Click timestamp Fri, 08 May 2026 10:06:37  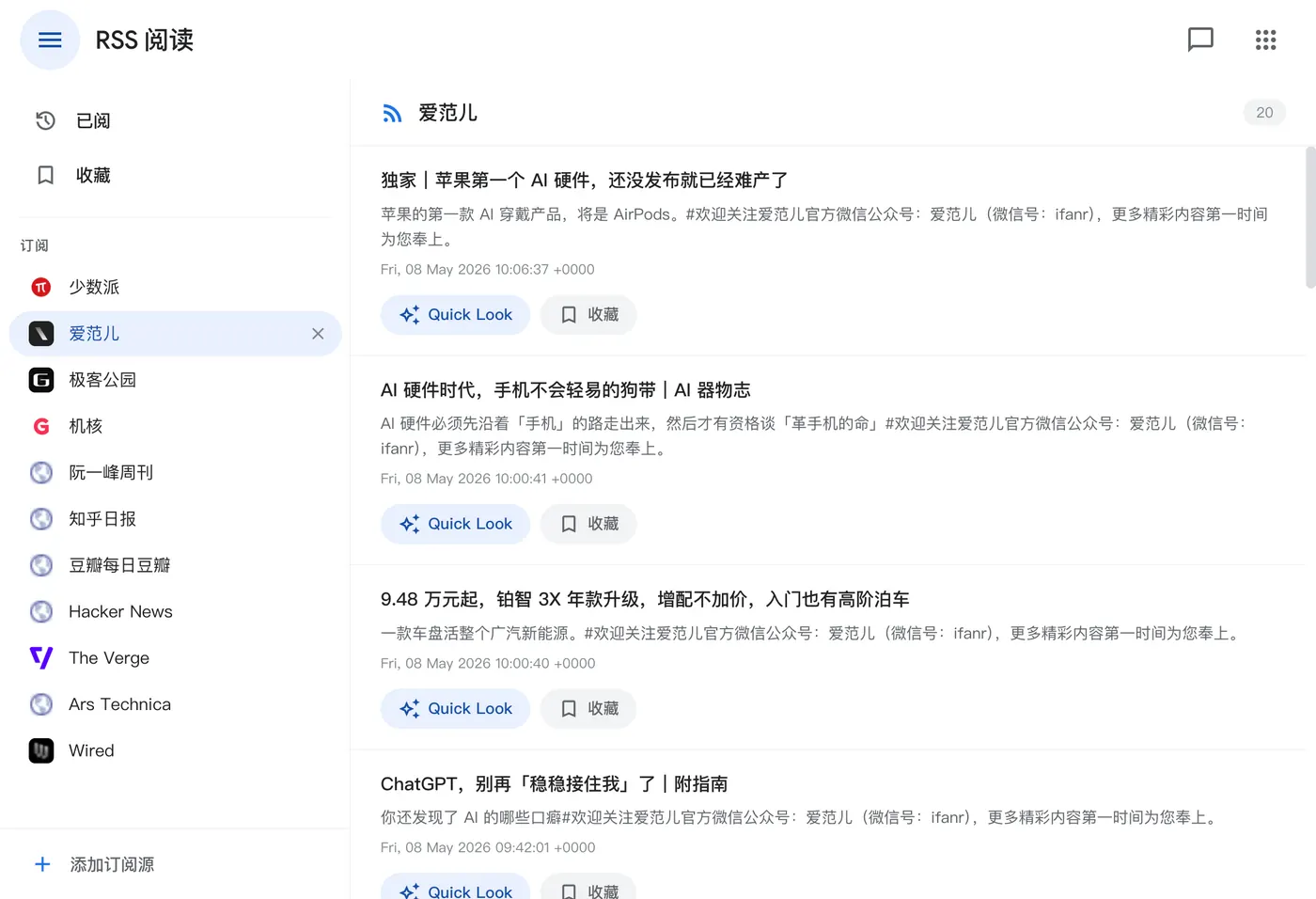[x=487, y=269]
